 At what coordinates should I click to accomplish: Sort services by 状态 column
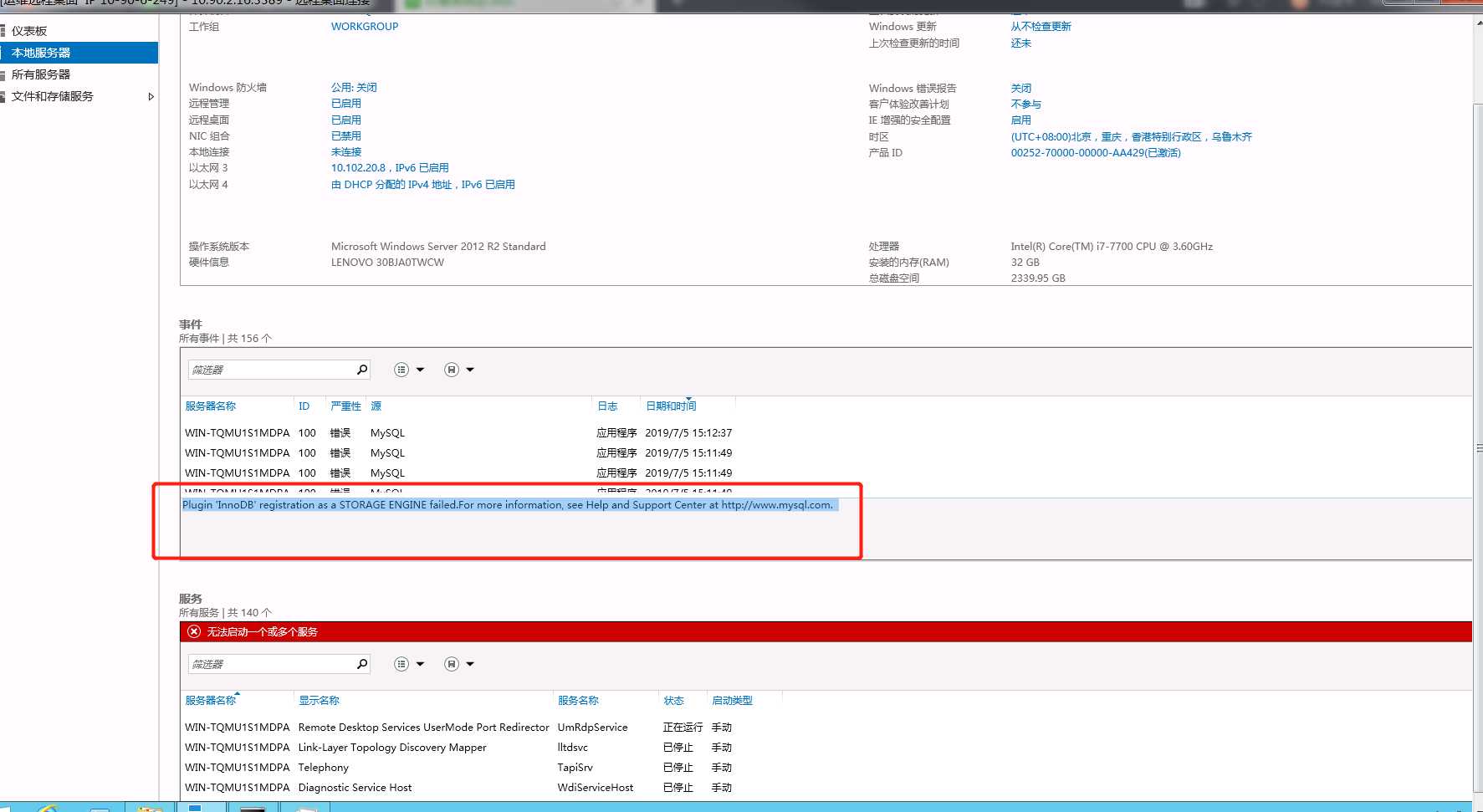pos(673,701)
